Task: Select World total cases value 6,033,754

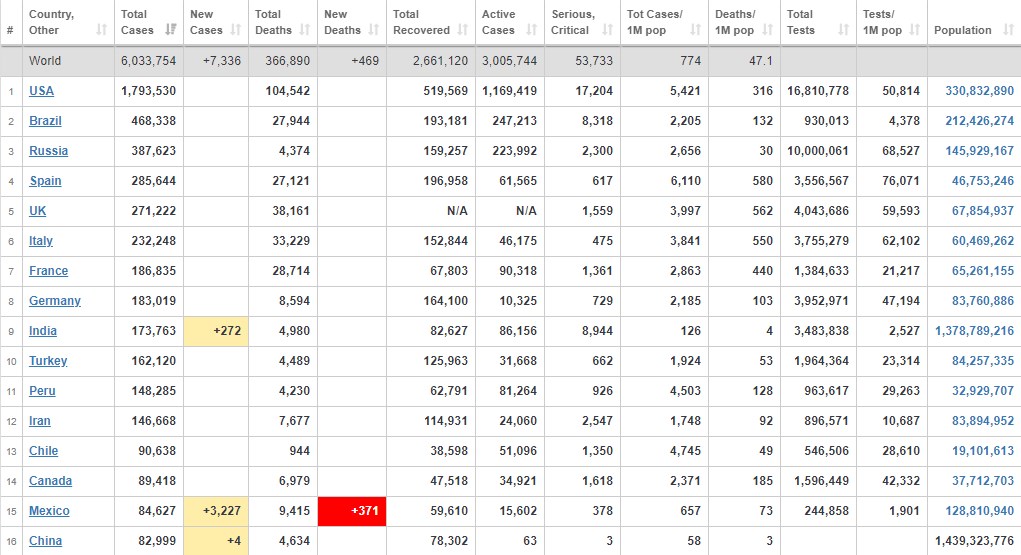Action: pyautogui.click(x=148, y=61)
